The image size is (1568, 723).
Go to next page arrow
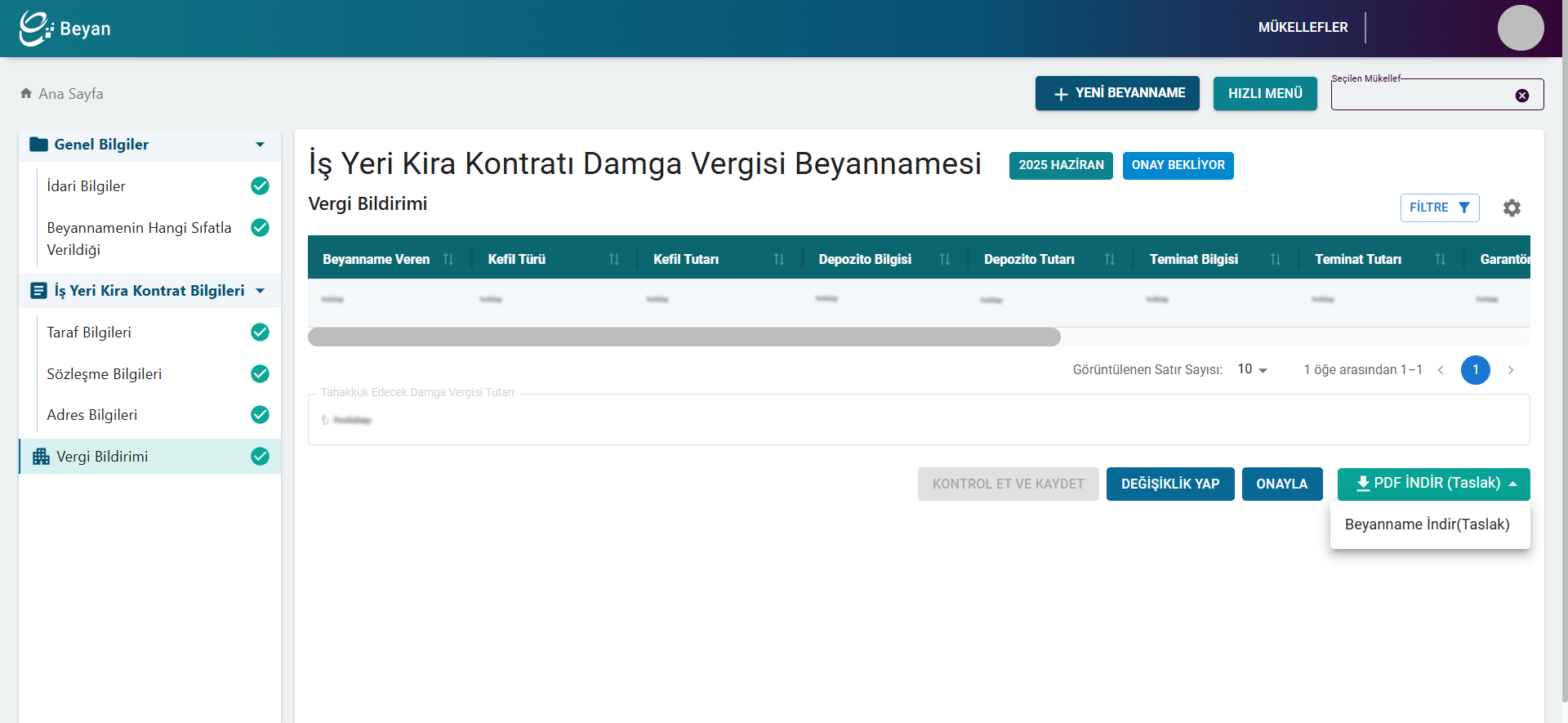1511,370
